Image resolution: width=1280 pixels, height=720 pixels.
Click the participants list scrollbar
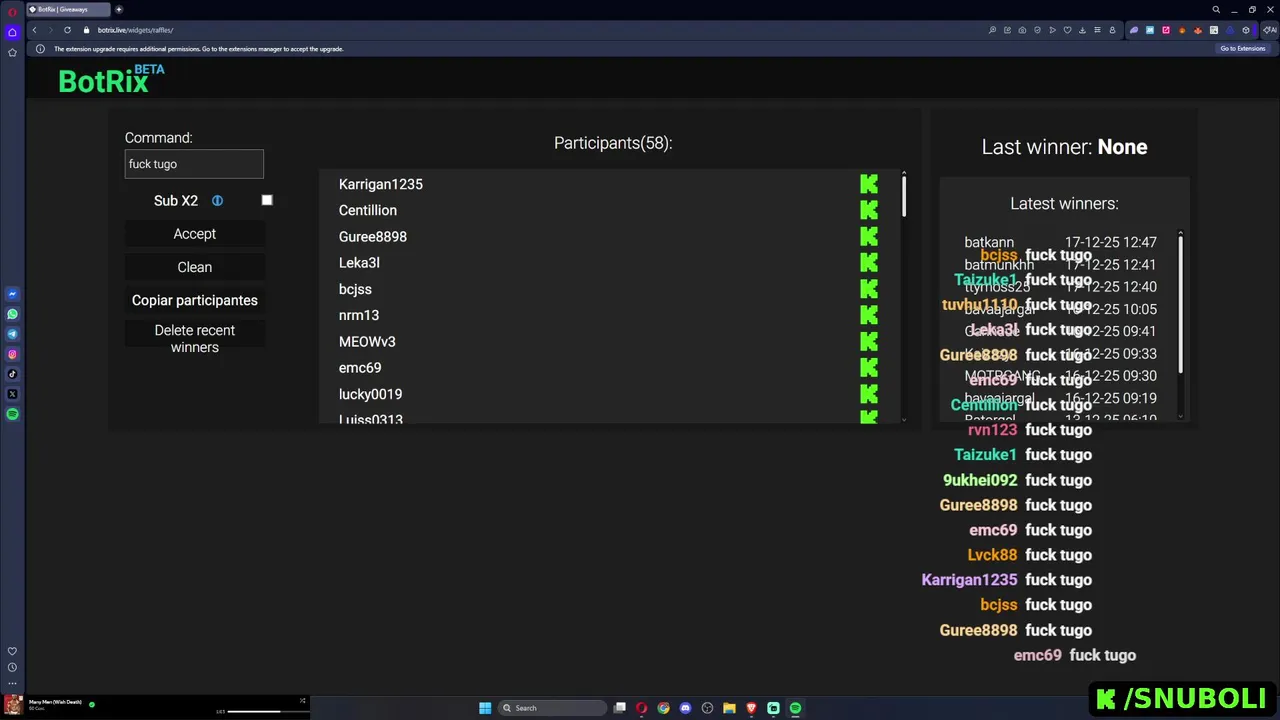[904, 196]
